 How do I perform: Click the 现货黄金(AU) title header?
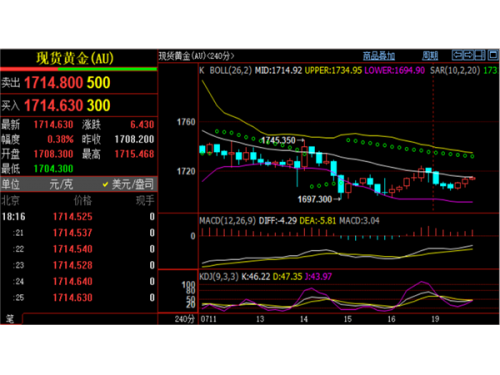[75, 58]
